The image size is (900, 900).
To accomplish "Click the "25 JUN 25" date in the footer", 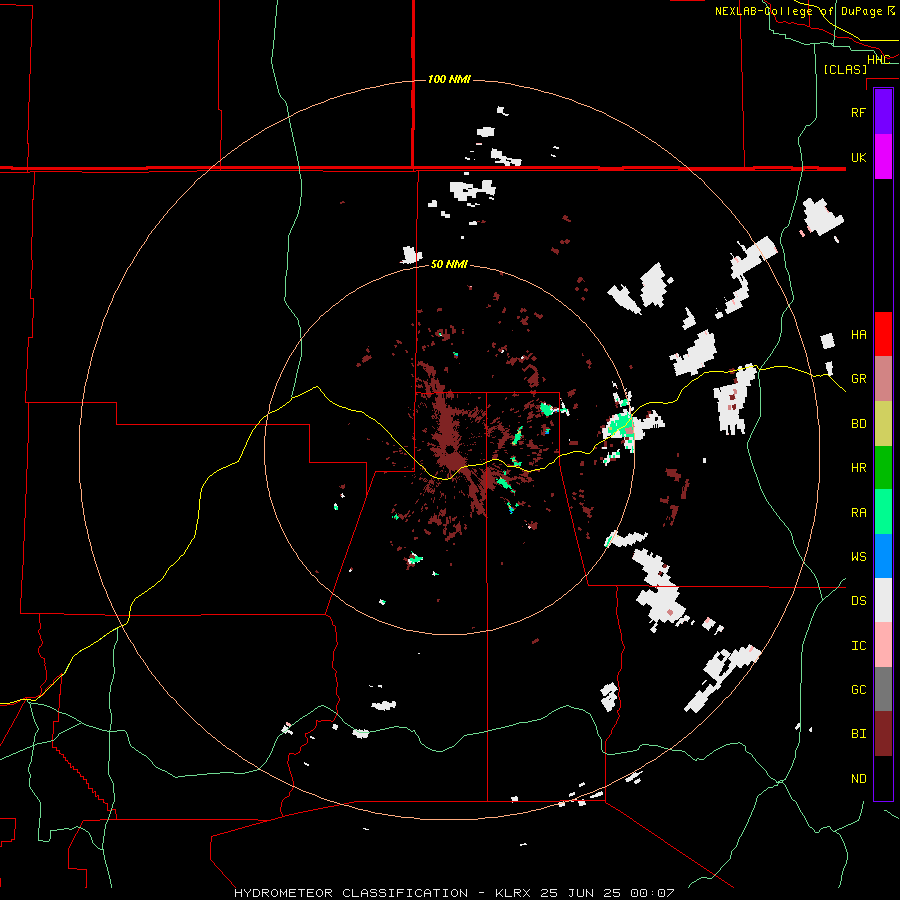I will [582, 893].
